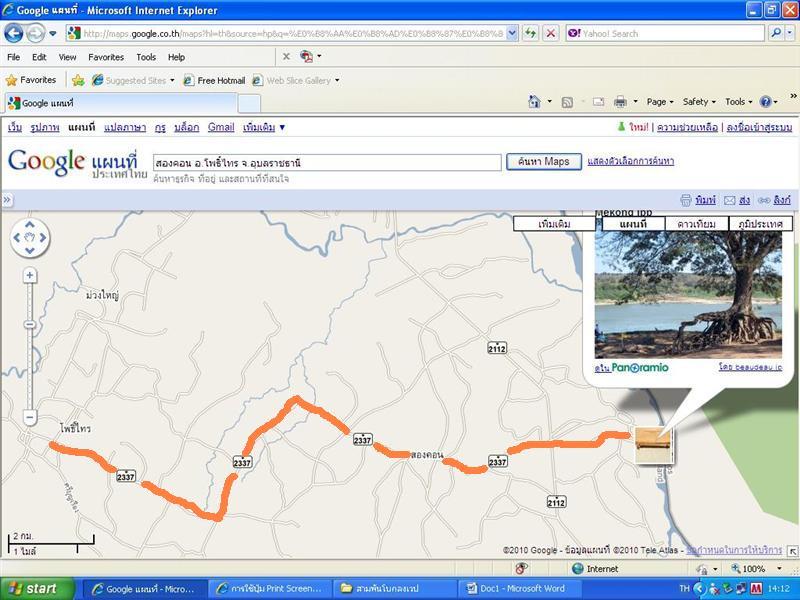Click the chain link icon on the maps bar

(764, 201)
